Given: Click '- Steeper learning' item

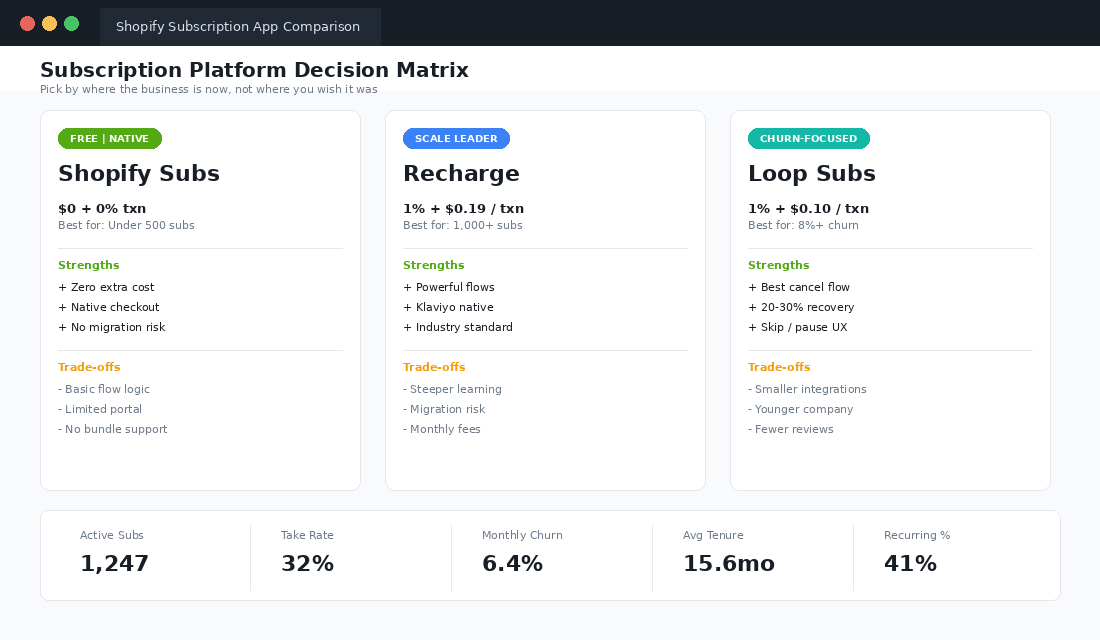Looking at the screenshot, I should pyautogui.click(x=452, y=389).
